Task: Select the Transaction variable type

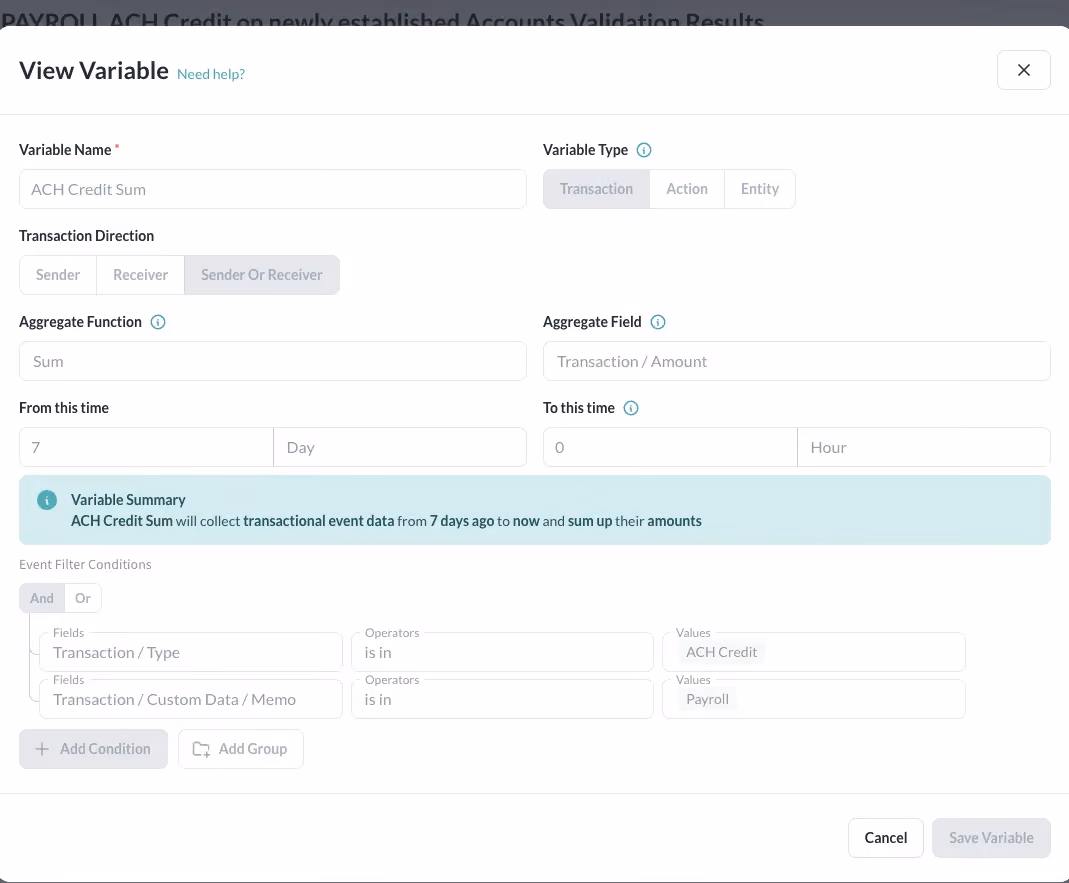Action: point(597,189)
